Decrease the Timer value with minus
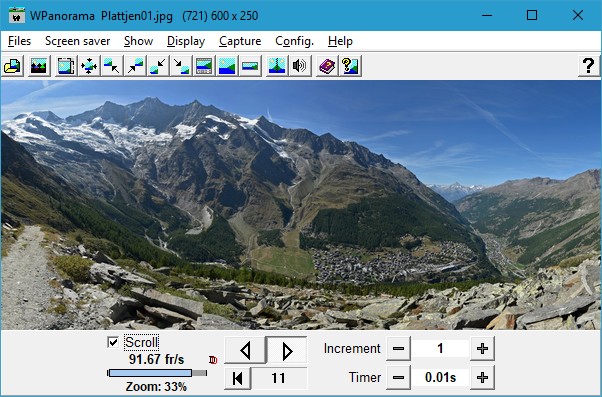 pyautogui.click(x=398, y=377)
